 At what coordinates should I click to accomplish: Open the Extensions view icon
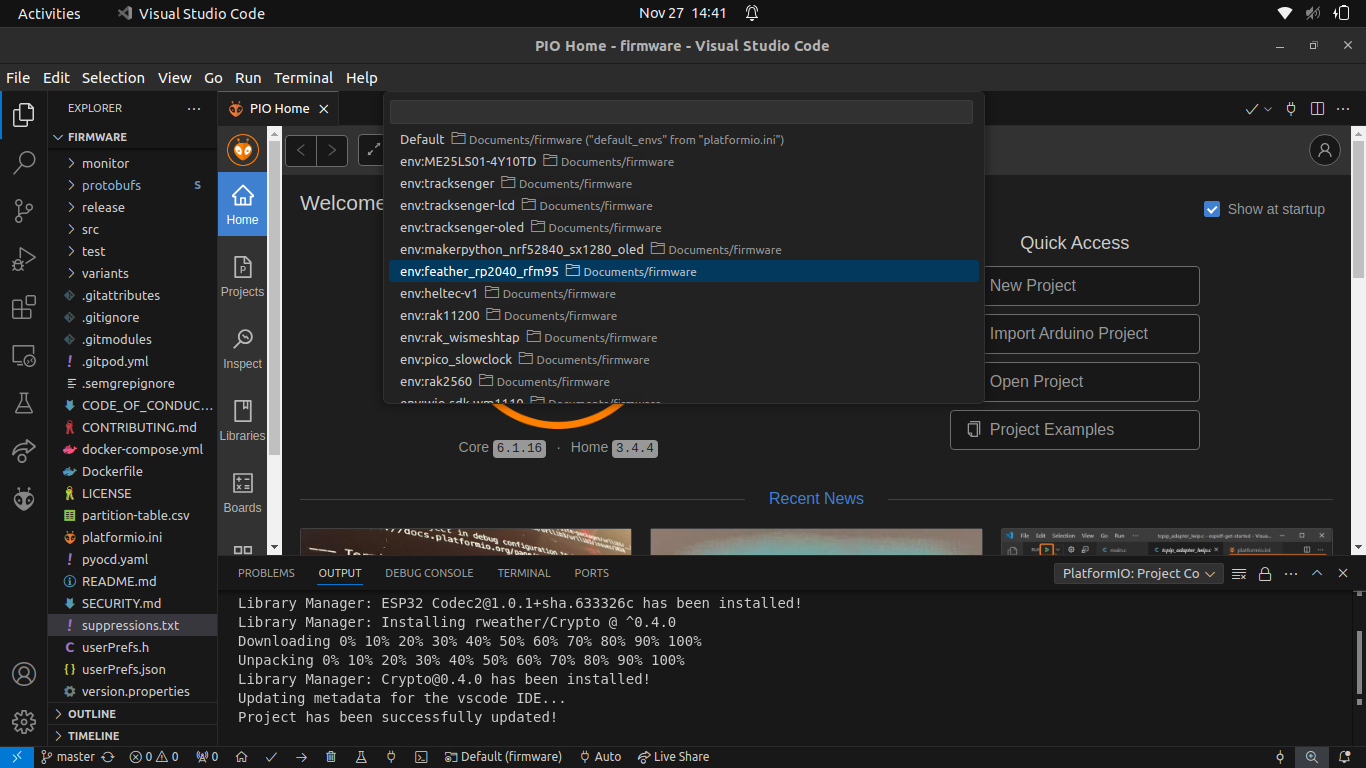tap(24, 308)
